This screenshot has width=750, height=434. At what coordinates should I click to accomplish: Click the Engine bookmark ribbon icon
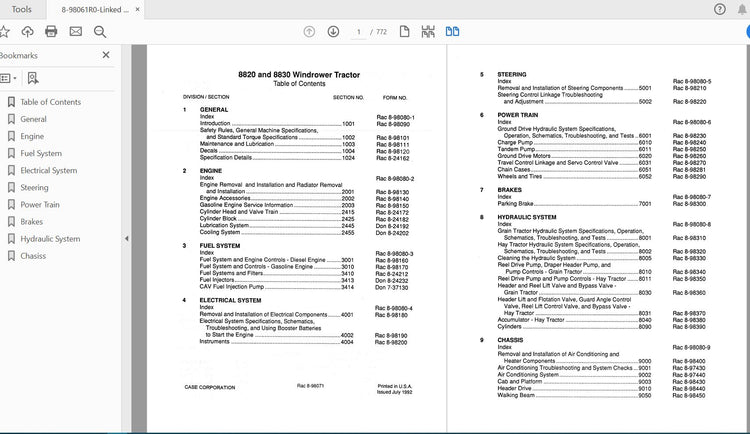tap(11, 136)
